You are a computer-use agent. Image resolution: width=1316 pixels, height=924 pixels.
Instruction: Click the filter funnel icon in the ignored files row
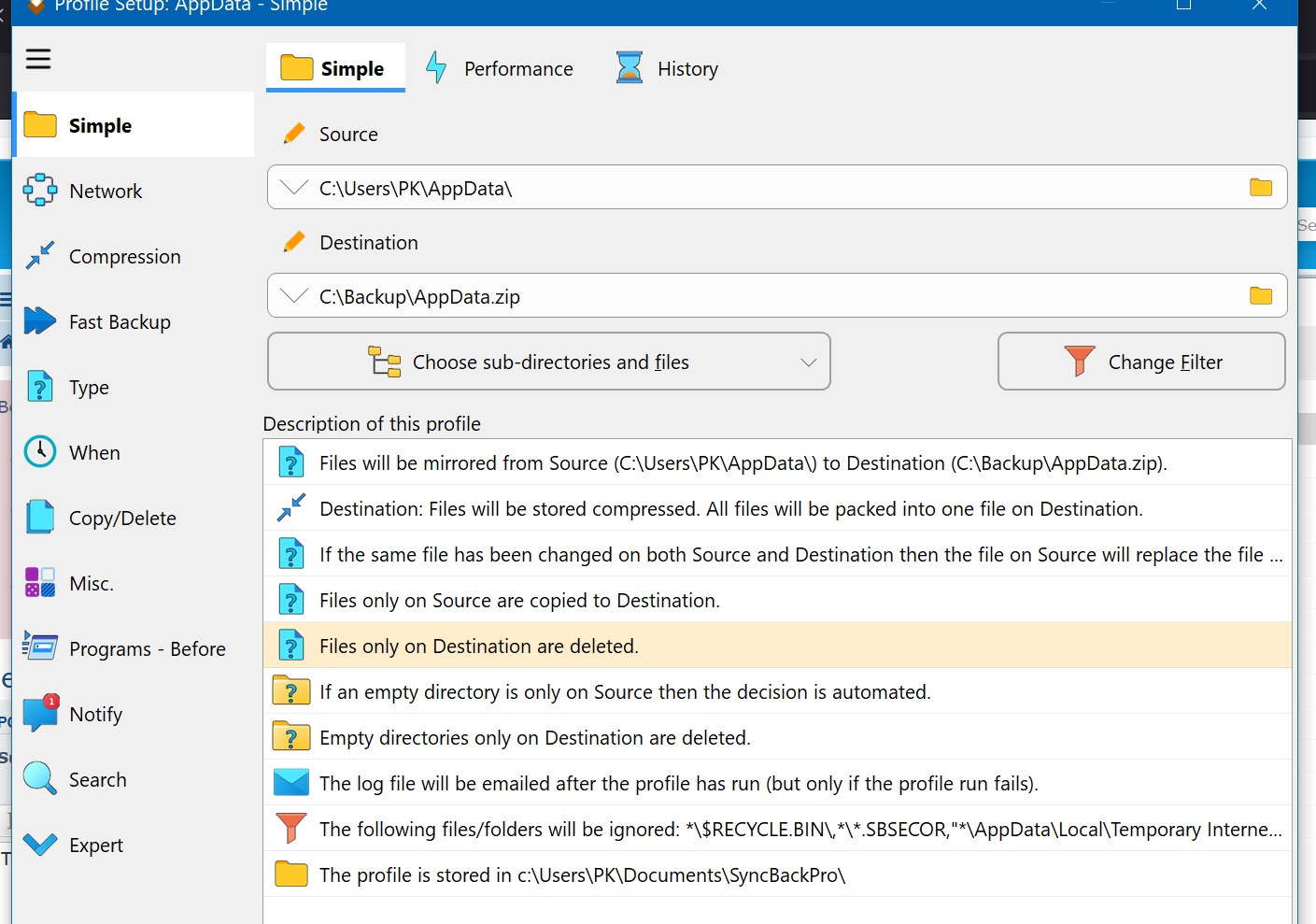coord(291,828)
